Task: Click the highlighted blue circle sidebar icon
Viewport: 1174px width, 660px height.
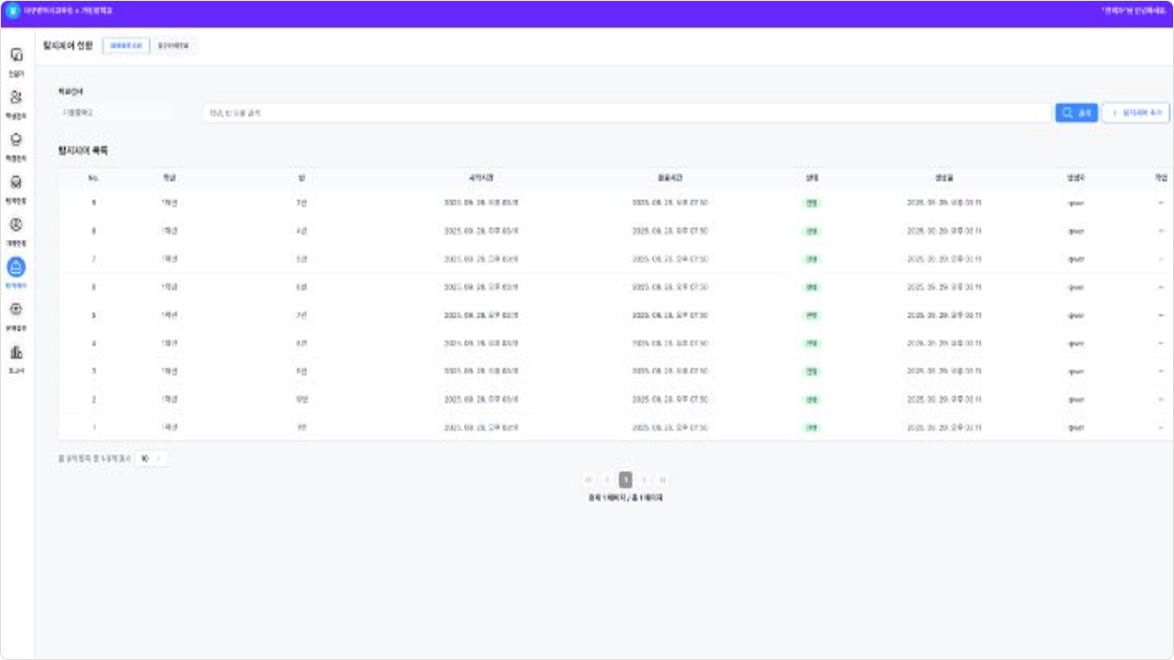Action: (16, 267)
